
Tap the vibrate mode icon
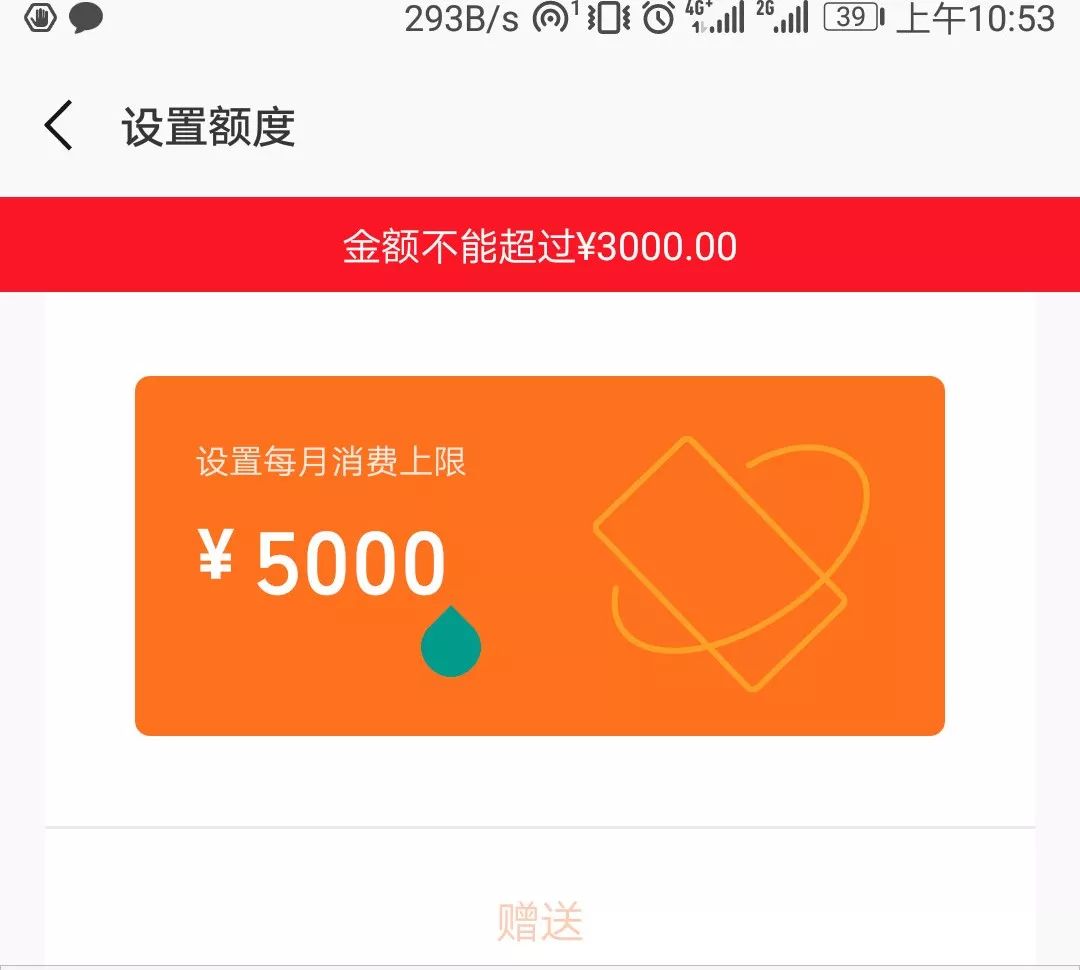pyautogui.click(x=609, y=18)
